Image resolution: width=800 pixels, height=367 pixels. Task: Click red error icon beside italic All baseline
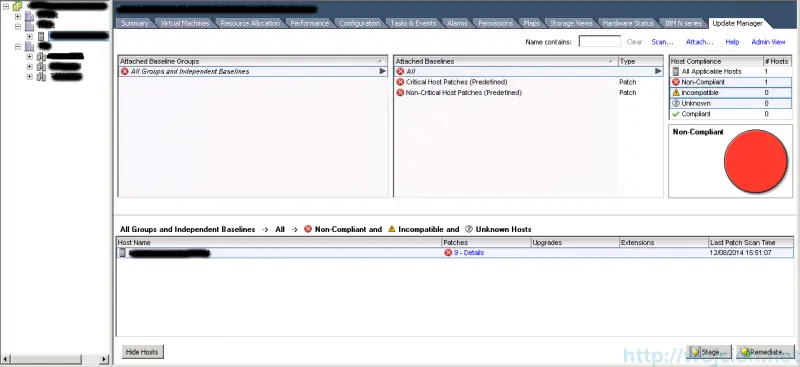pos(400,71)
